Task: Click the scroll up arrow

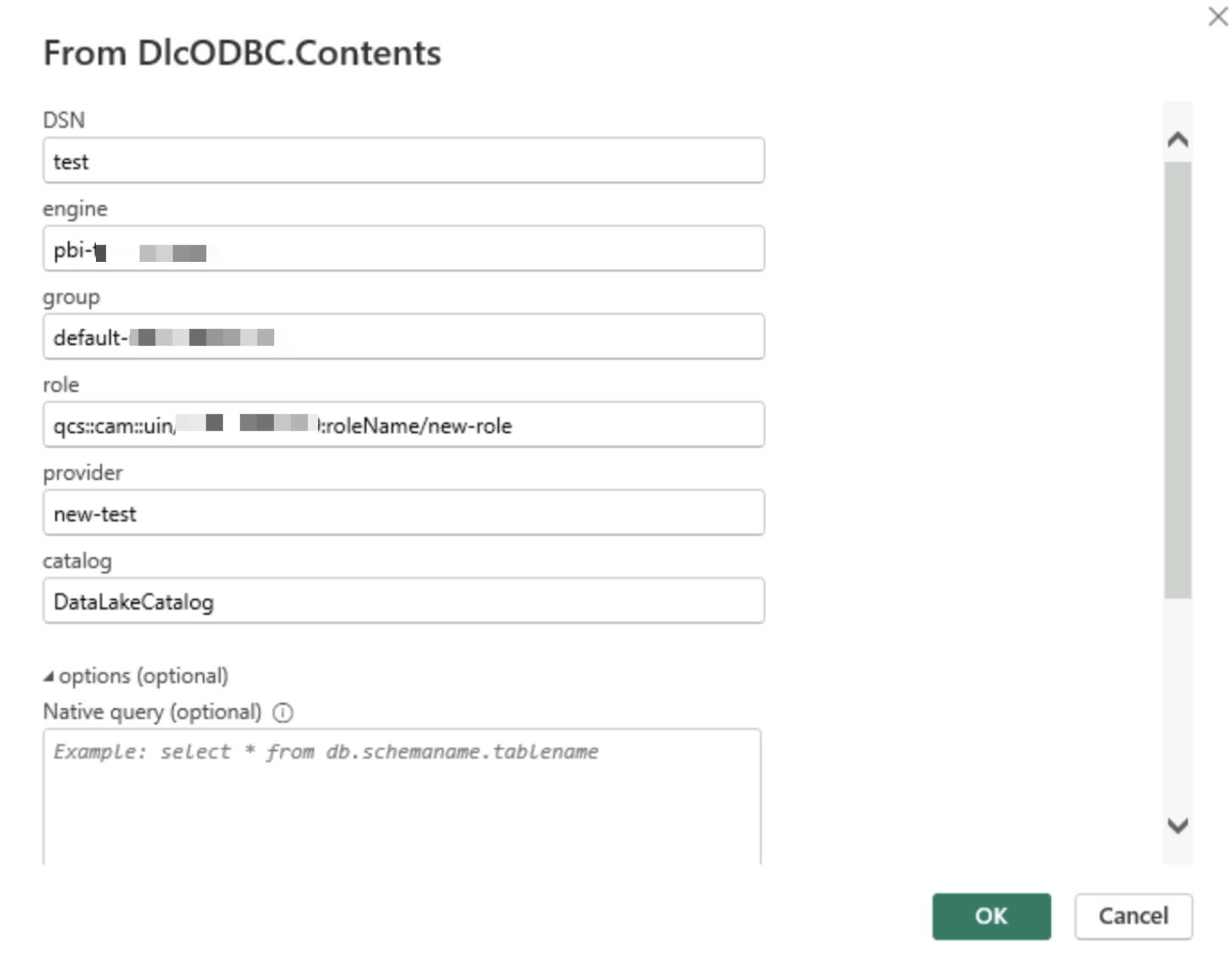Action: (x=1178, y=140)
